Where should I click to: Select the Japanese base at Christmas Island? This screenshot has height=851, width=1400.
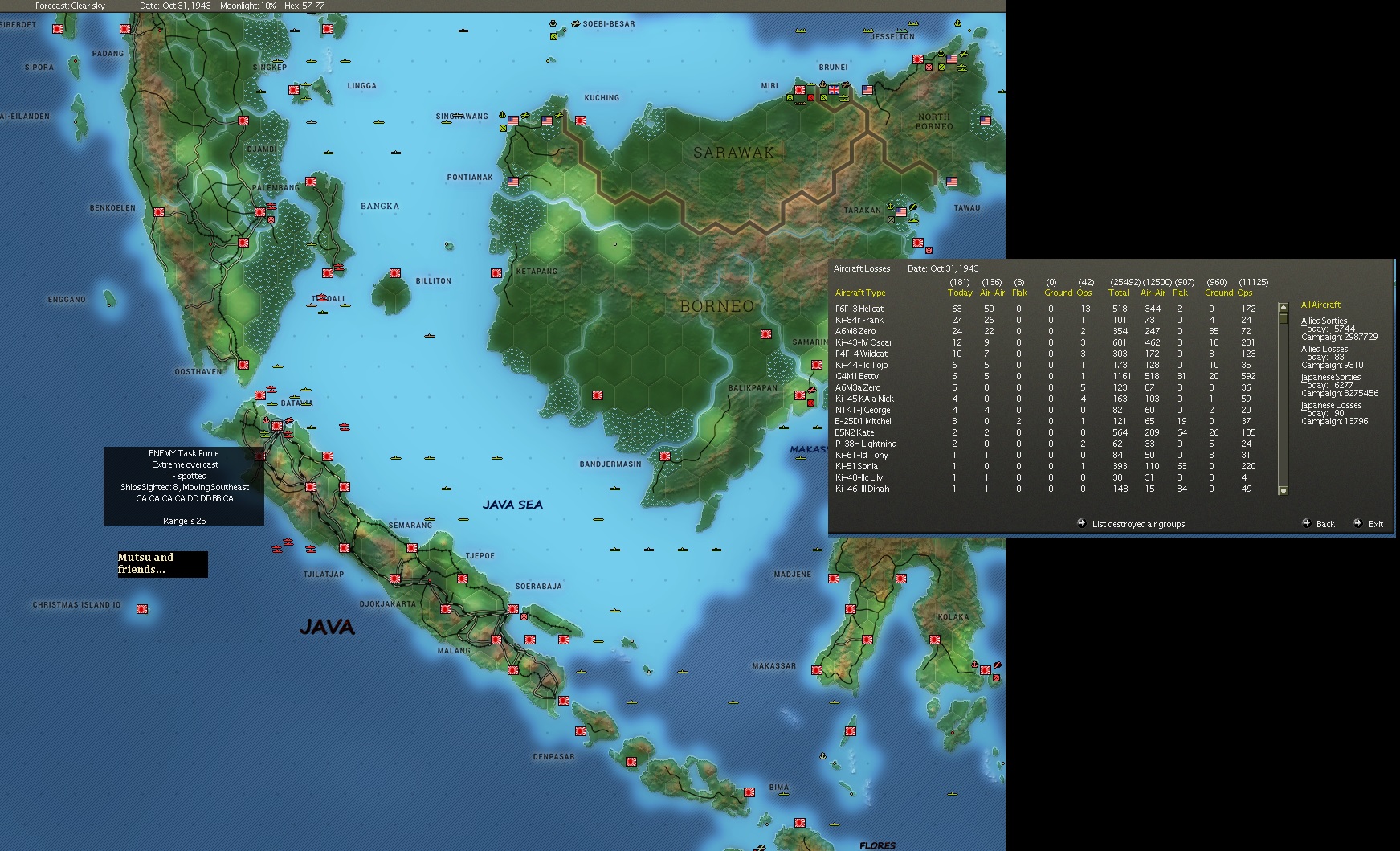[142, 609]
